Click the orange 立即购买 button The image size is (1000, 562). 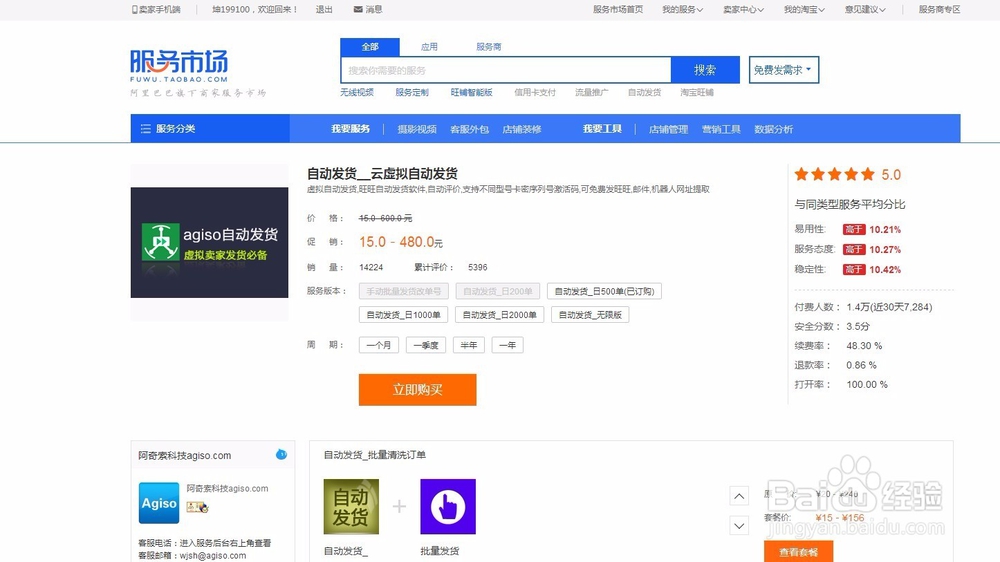click(418, 390)
